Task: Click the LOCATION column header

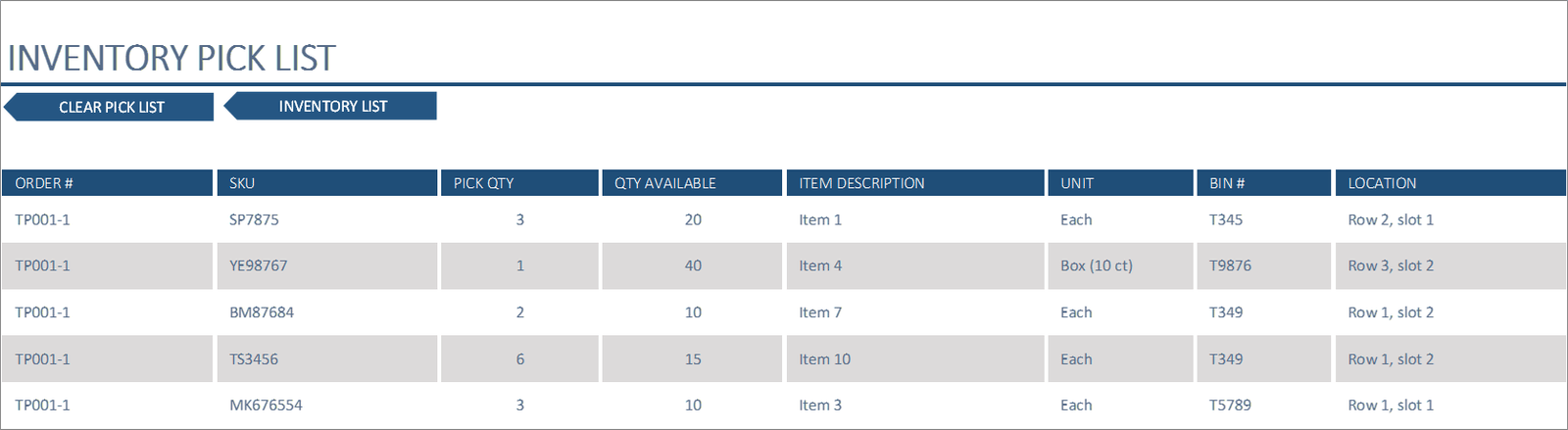Action: (1450, 183)
